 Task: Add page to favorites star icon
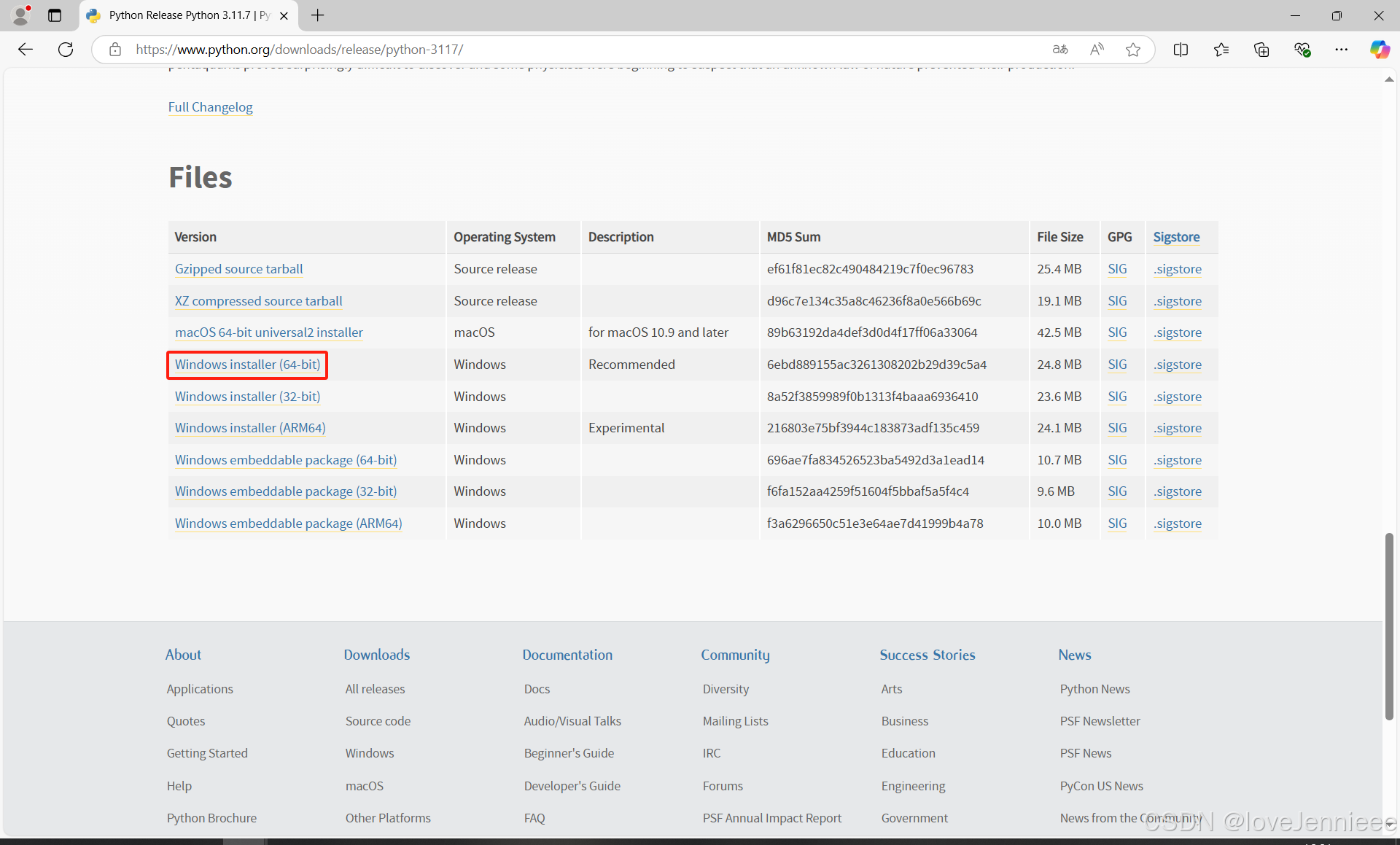[x=1132, y=50]
